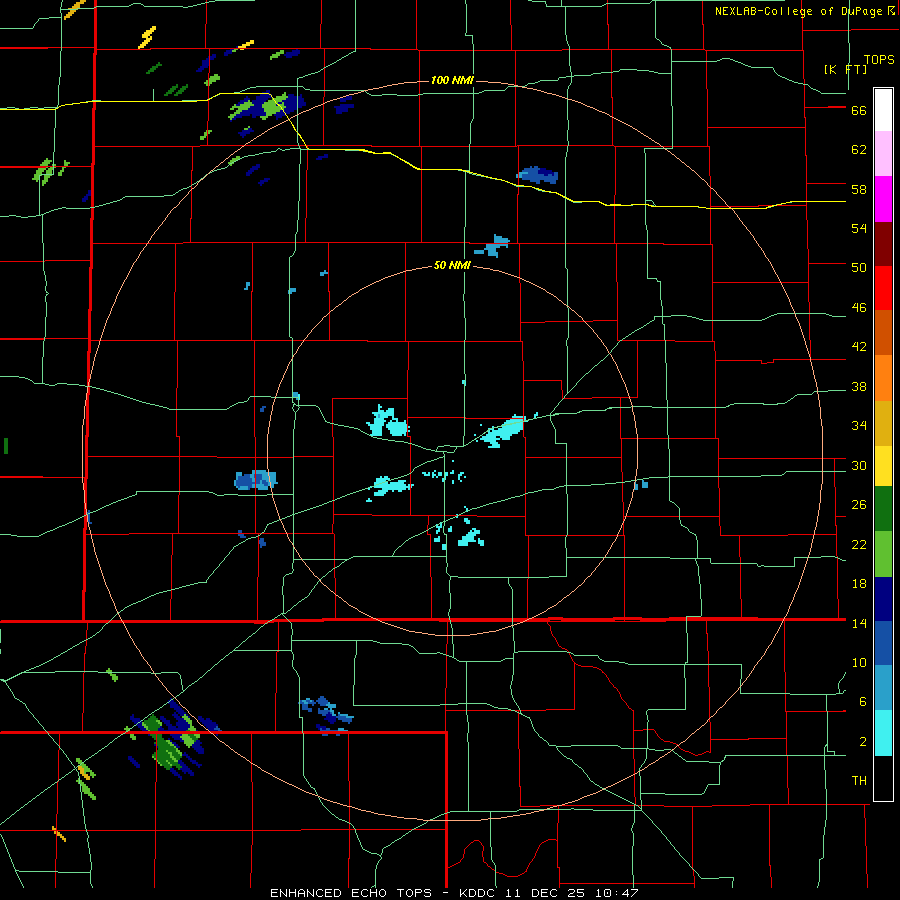This screenshot has width=900, height=900.
Task: Click the 26 legend value
Action: coord(859,505)
